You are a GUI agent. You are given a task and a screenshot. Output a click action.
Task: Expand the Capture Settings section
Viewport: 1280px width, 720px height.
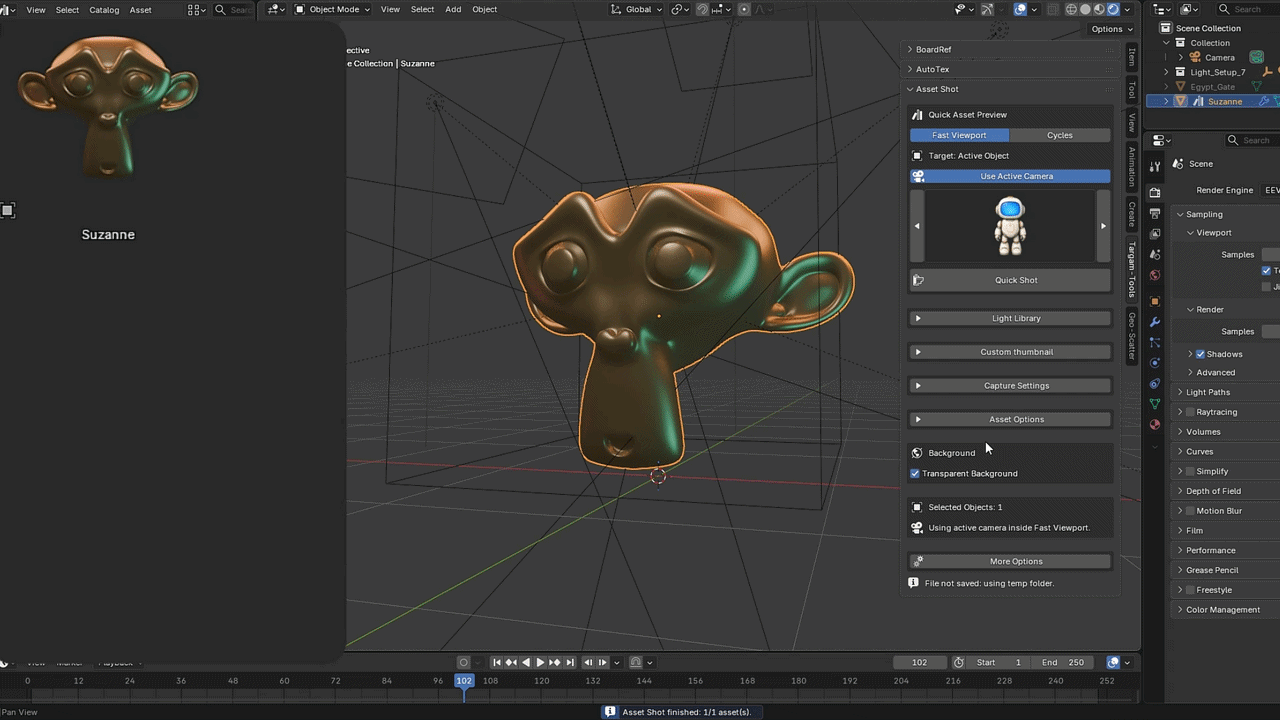click(x=1010, y=385)
